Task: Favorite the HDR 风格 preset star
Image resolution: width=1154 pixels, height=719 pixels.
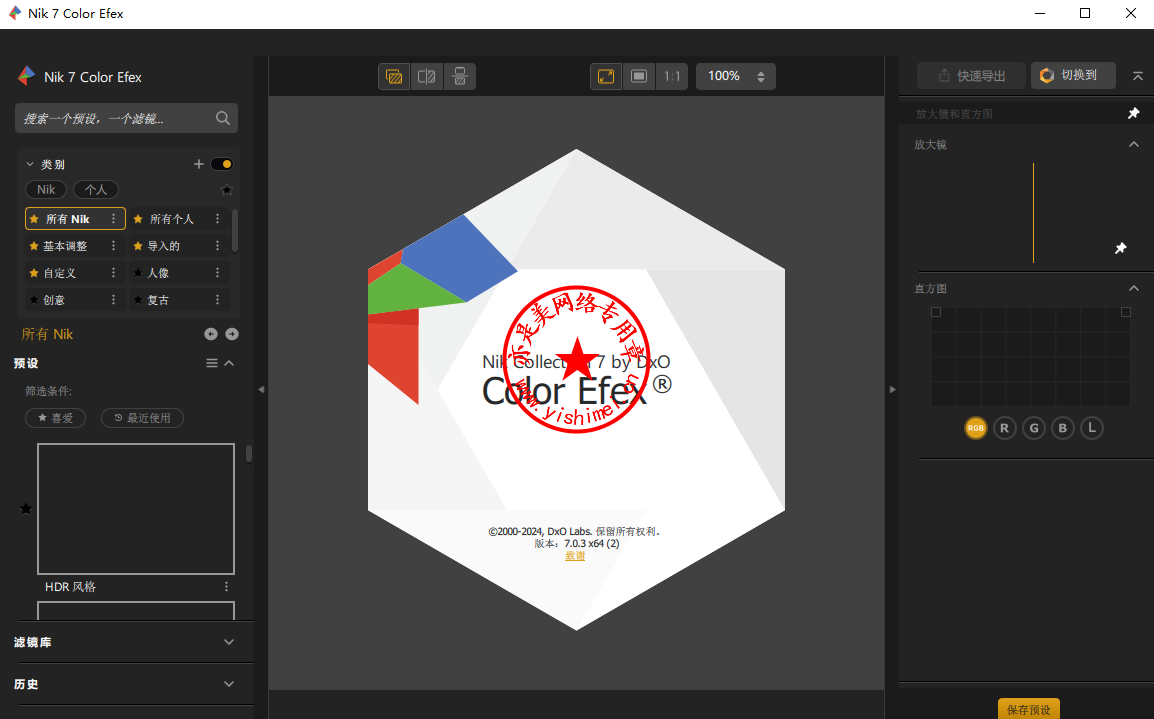Action: (x=26, y=509)
